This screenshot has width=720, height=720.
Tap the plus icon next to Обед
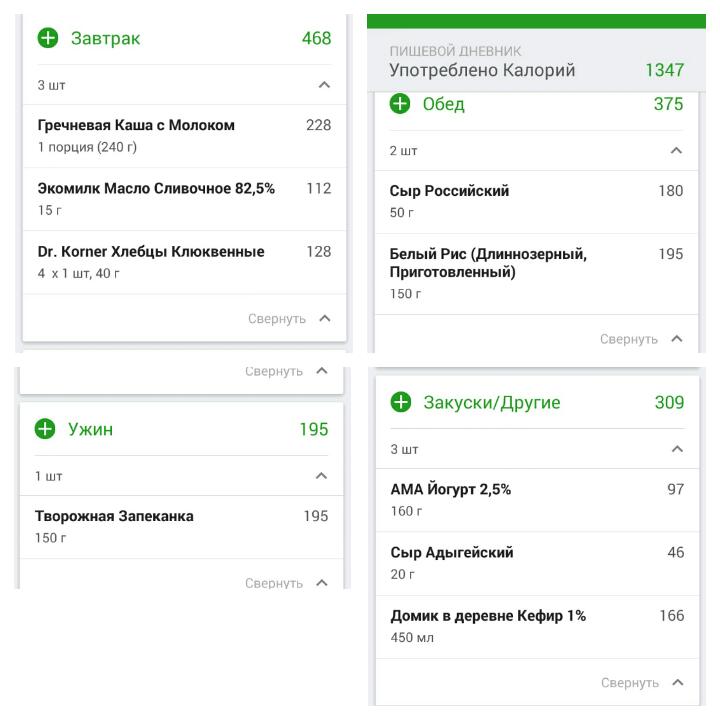(400, 104)
